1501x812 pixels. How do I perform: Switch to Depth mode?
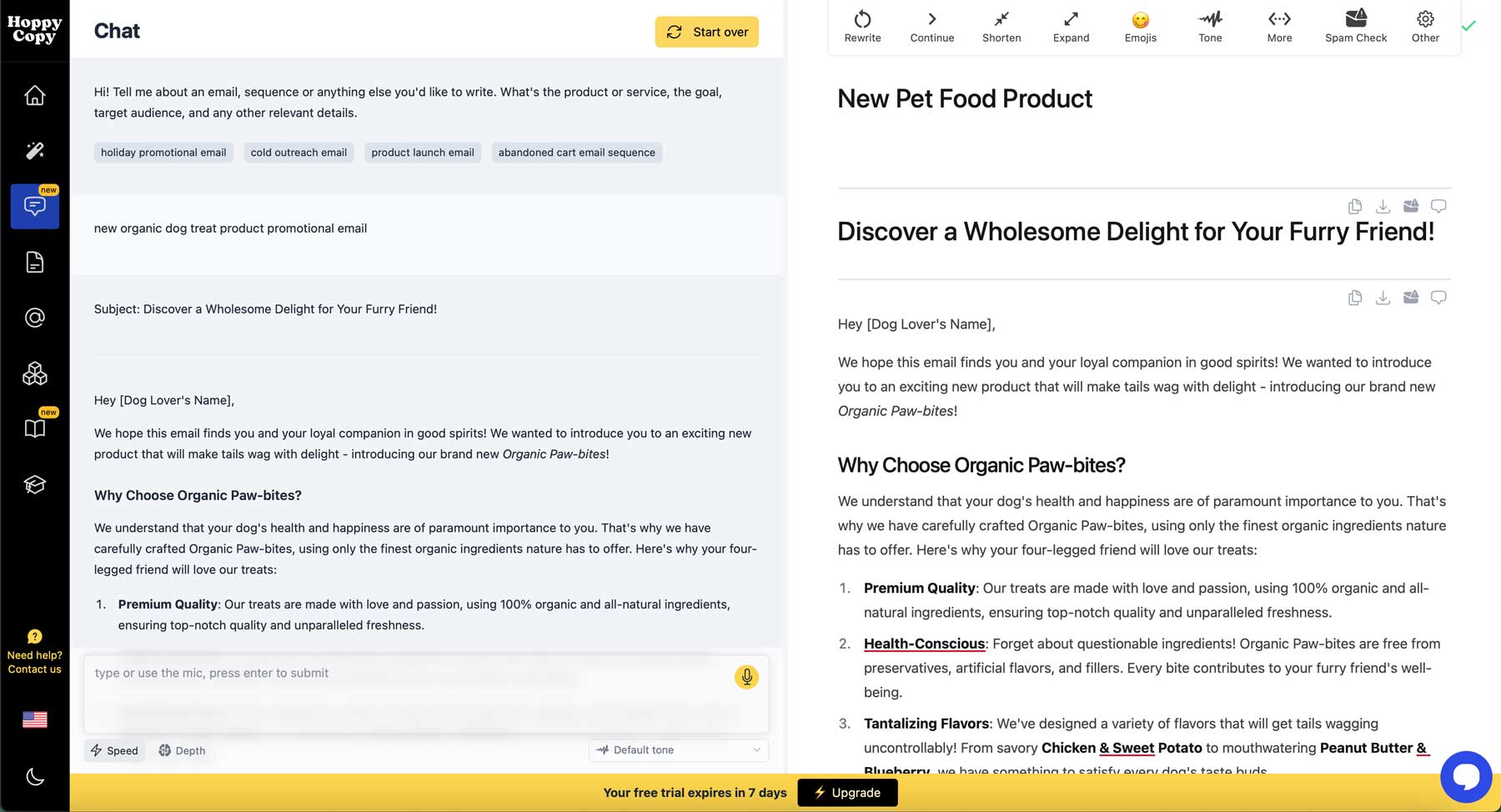click(182, 750)
